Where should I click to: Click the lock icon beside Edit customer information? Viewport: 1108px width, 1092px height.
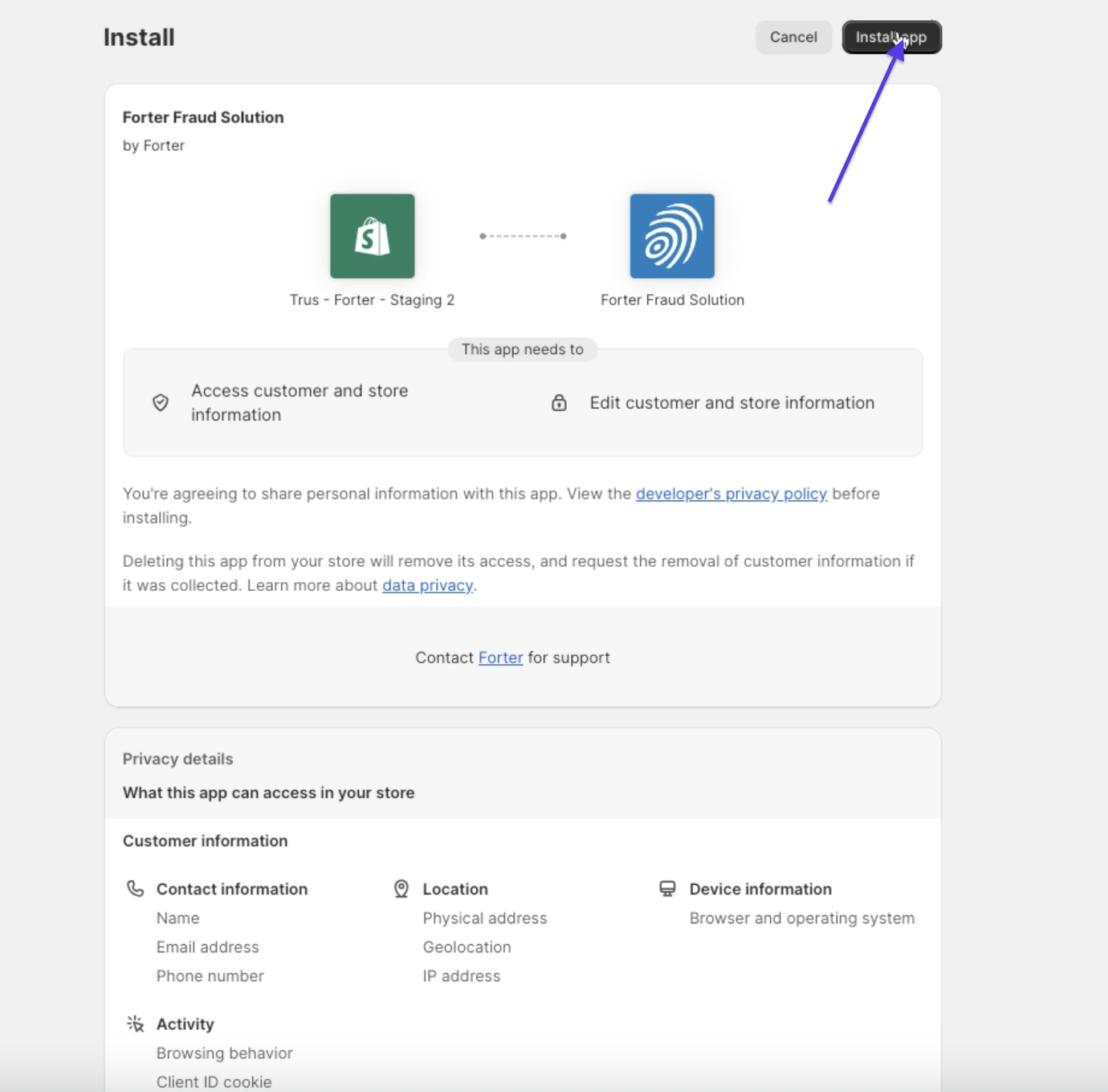coord(559,402)
